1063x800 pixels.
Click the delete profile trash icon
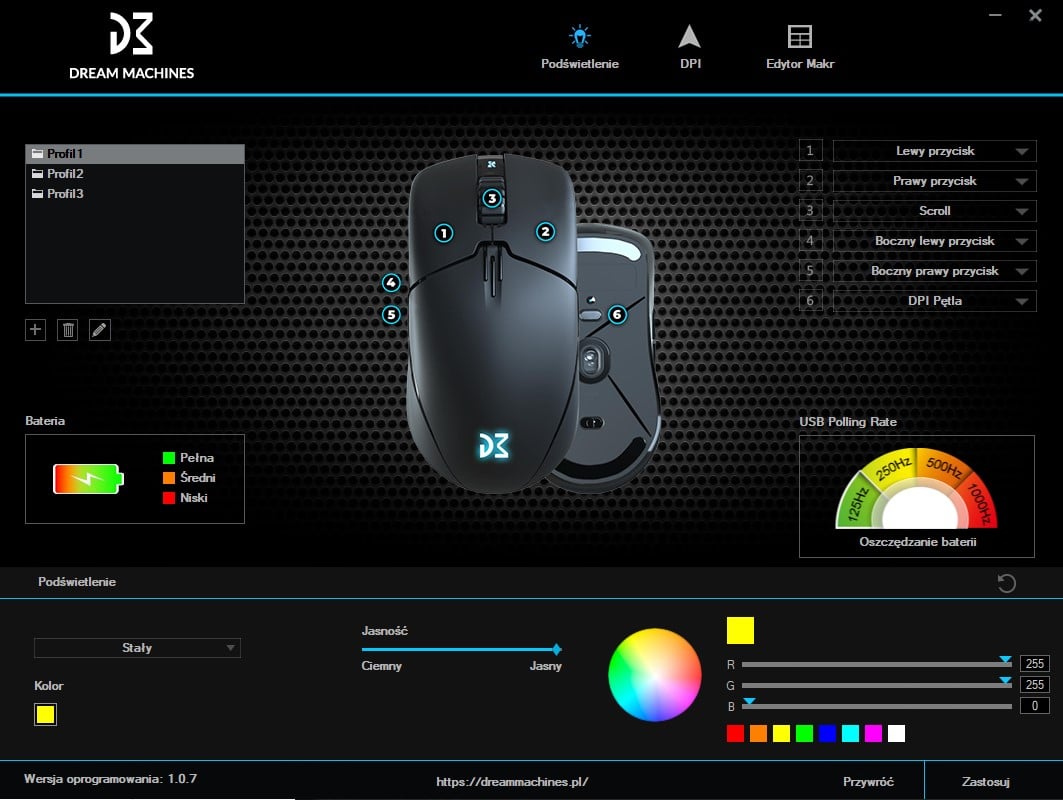pyautogui.click(x=68, y=330)
